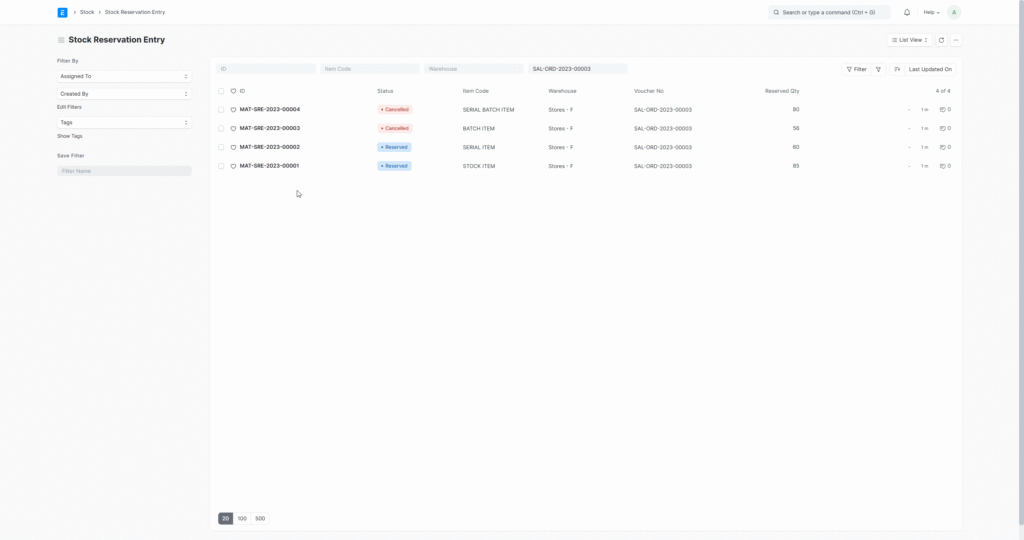Go to Stock in the breadcrumb

pos(87,12)
